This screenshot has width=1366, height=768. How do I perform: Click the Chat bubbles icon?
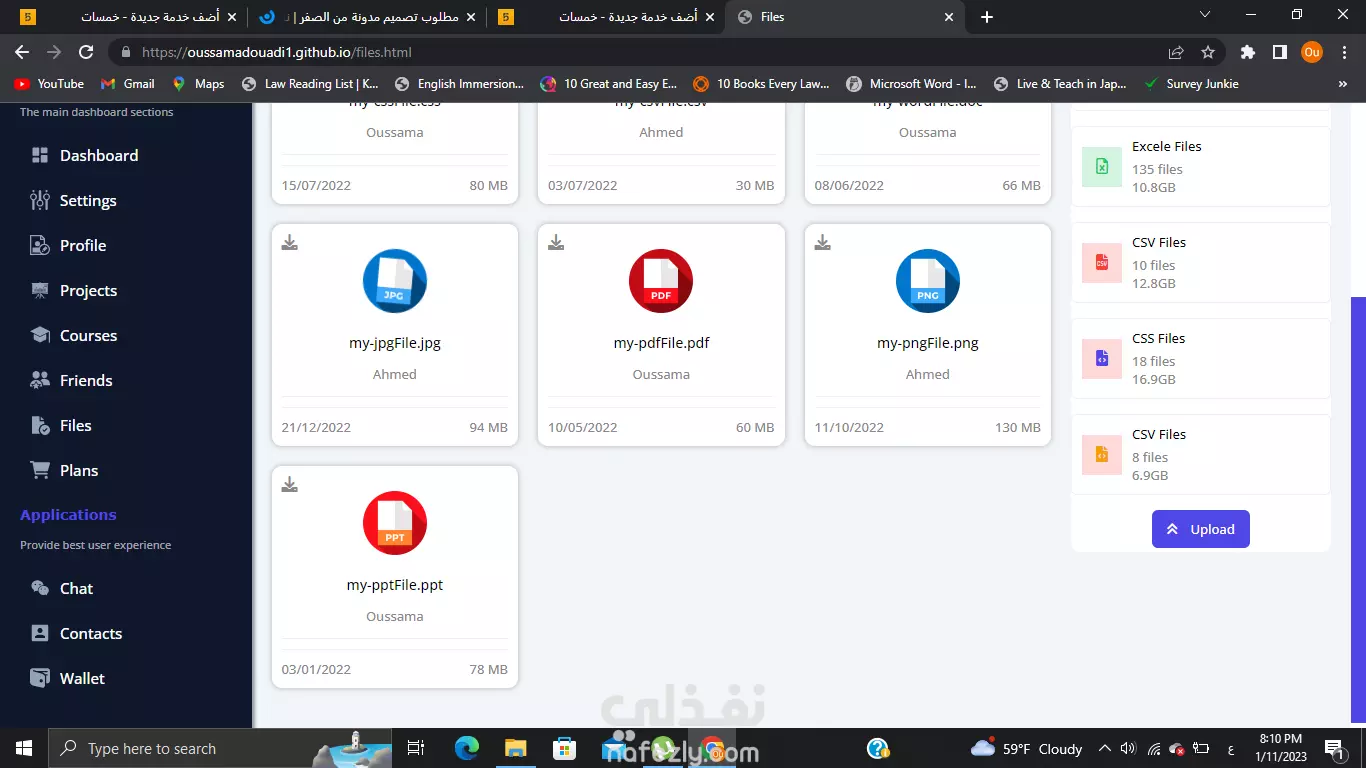[x=40, y=588]
